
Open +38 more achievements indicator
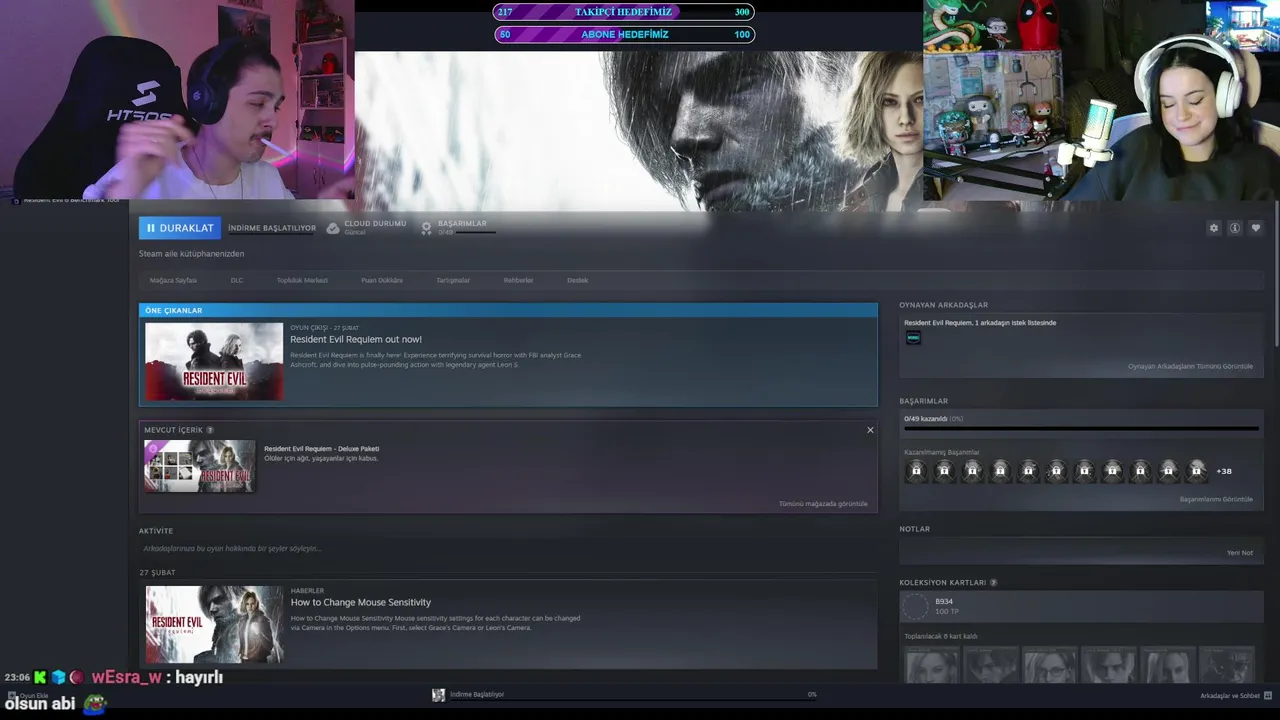1224,471
